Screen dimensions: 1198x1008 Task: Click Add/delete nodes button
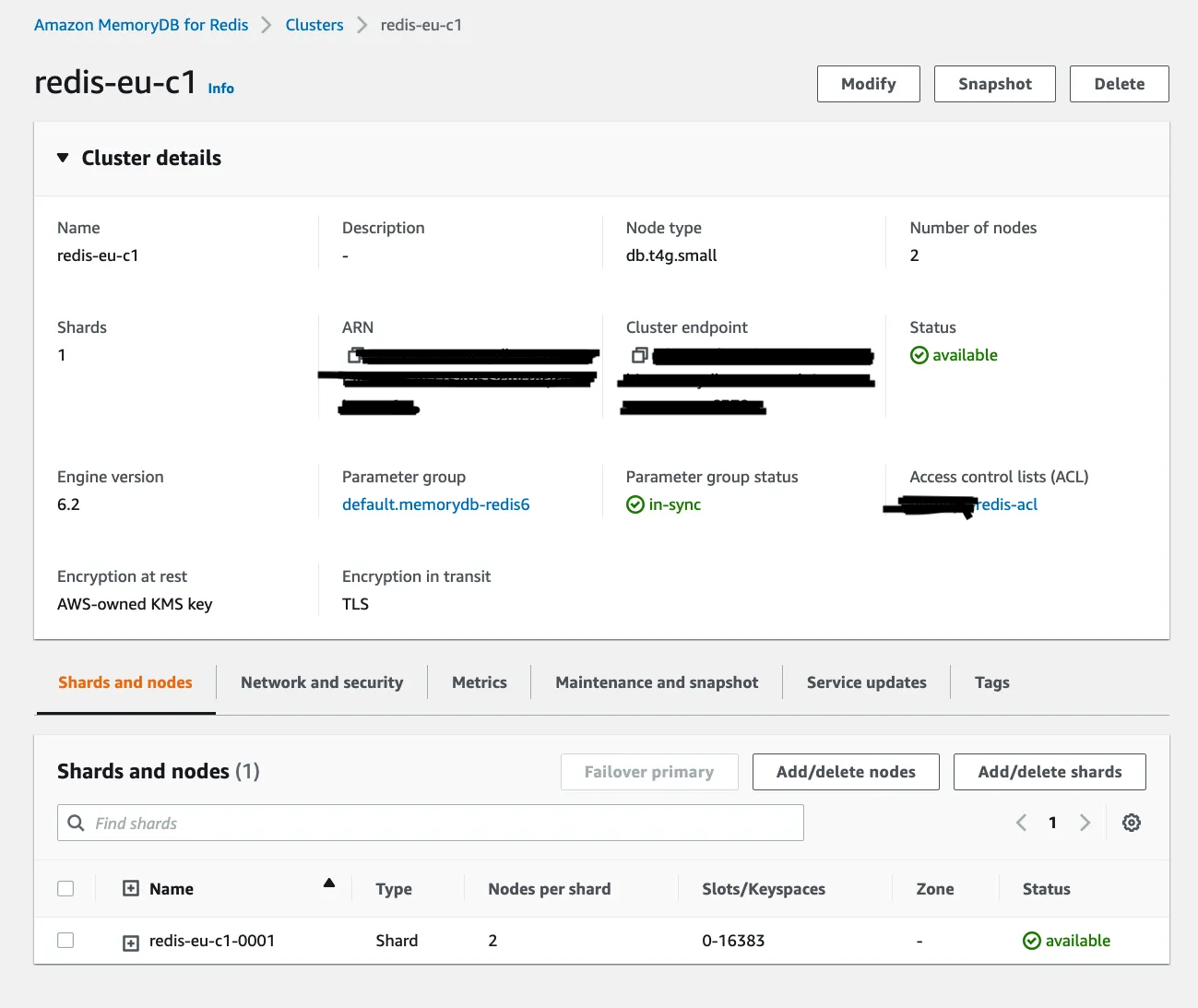click(x=846, y=772)
